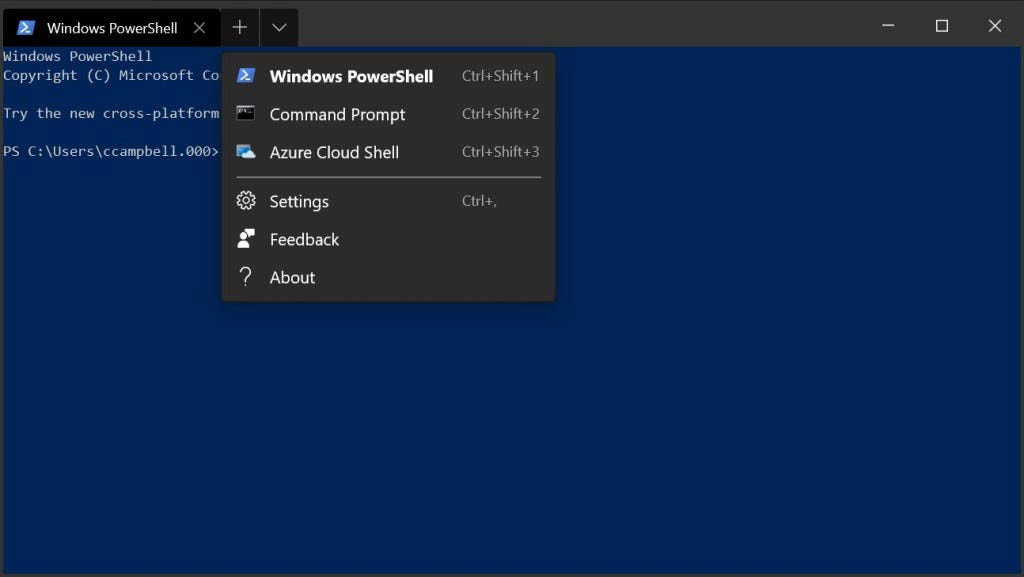The image size is (1024, 577).
Task: Open the new tab profile dropdown chevron
Action: click(279, 27)
